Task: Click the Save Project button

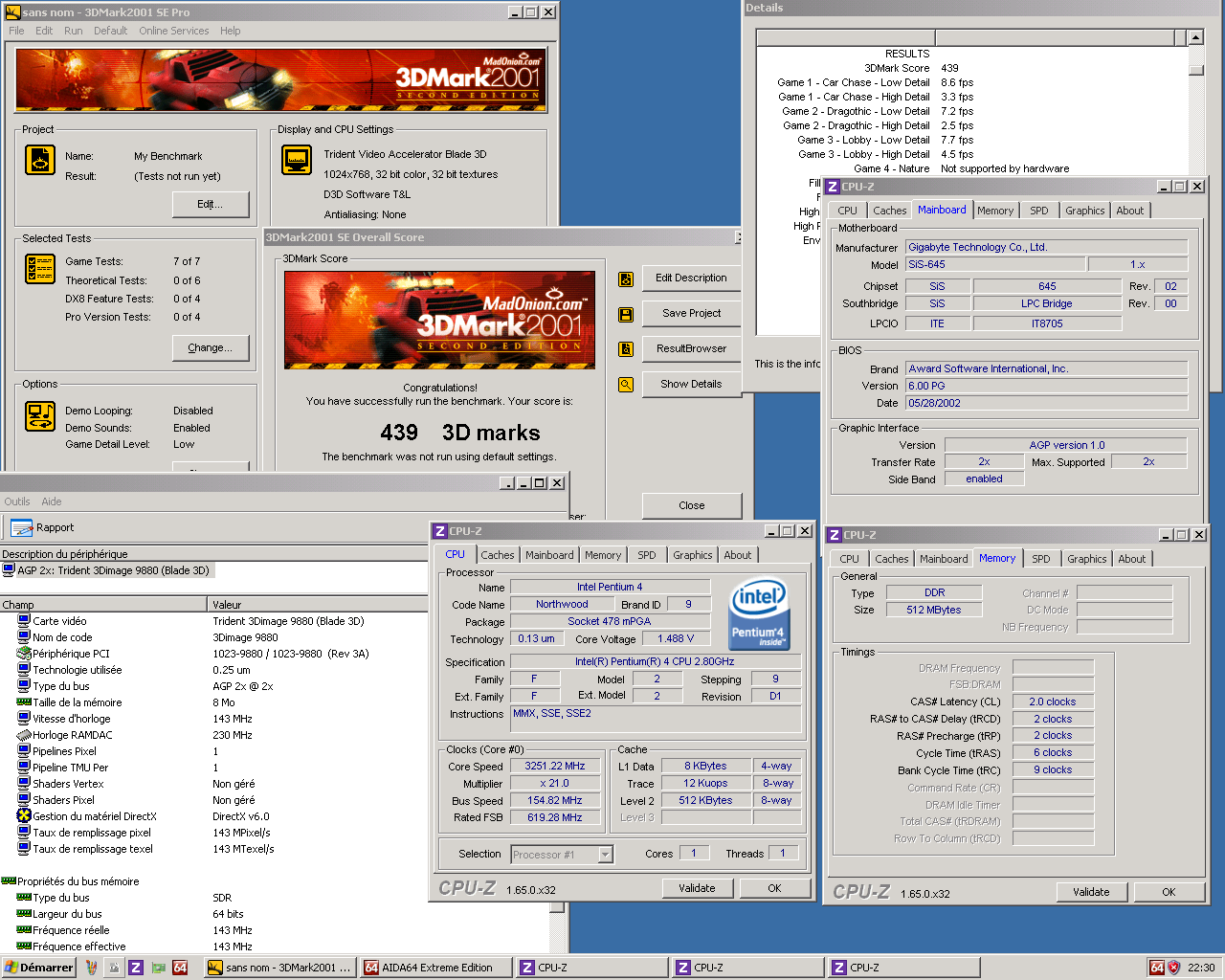Action: [692, 313]
